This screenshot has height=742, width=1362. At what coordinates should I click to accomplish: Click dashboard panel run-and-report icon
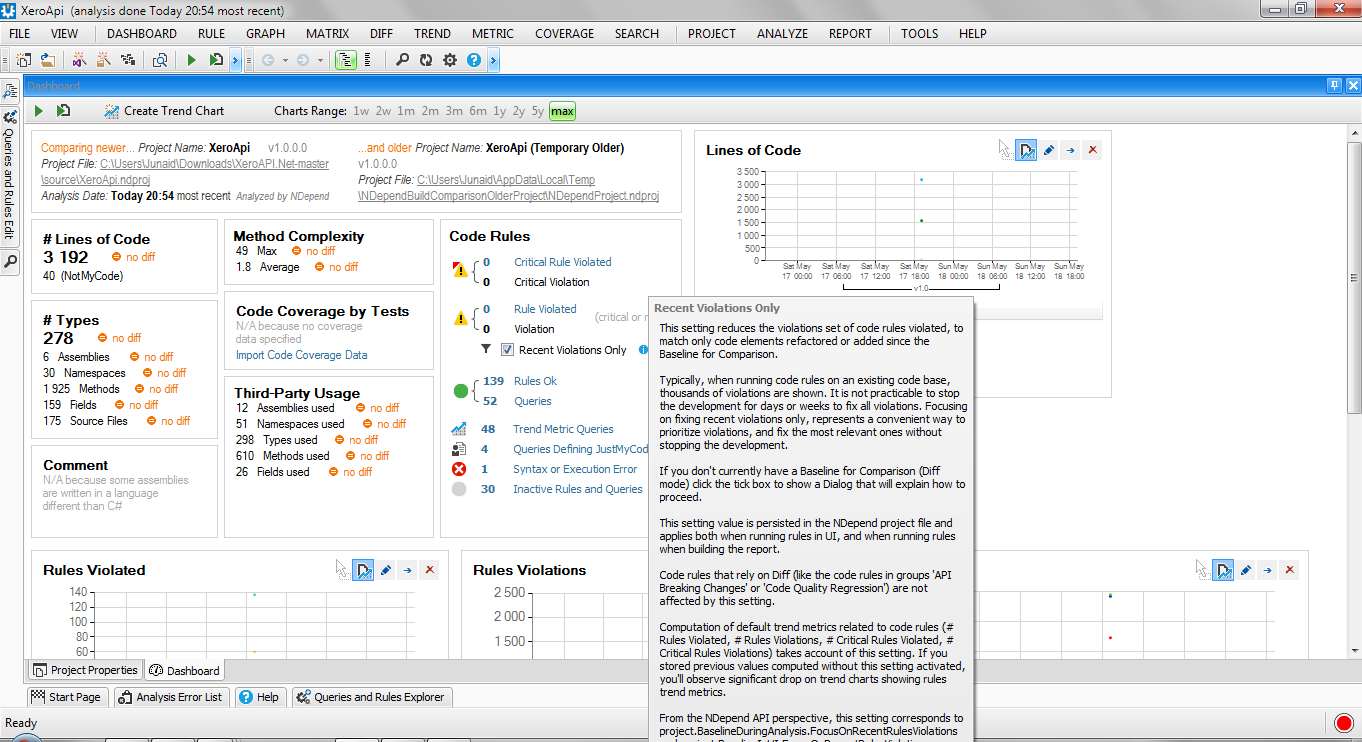[x=63, y=111]
